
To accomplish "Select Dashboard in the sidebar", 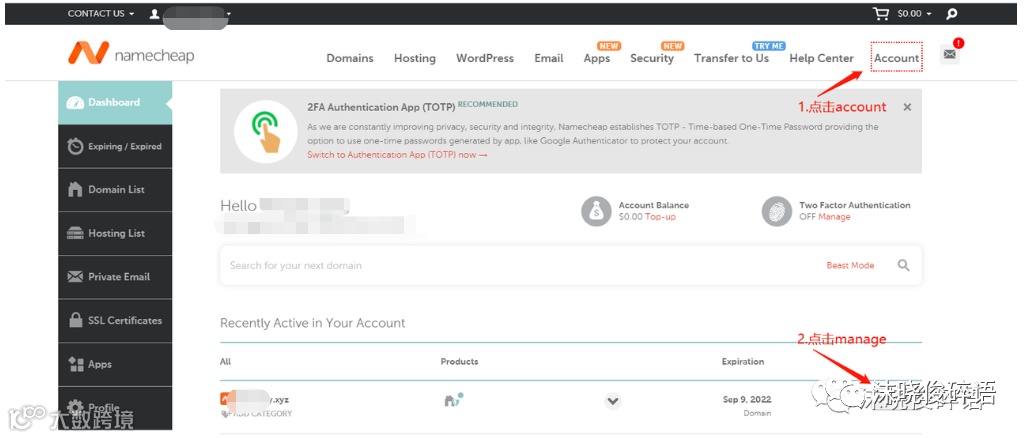I will tap(115, 102).
